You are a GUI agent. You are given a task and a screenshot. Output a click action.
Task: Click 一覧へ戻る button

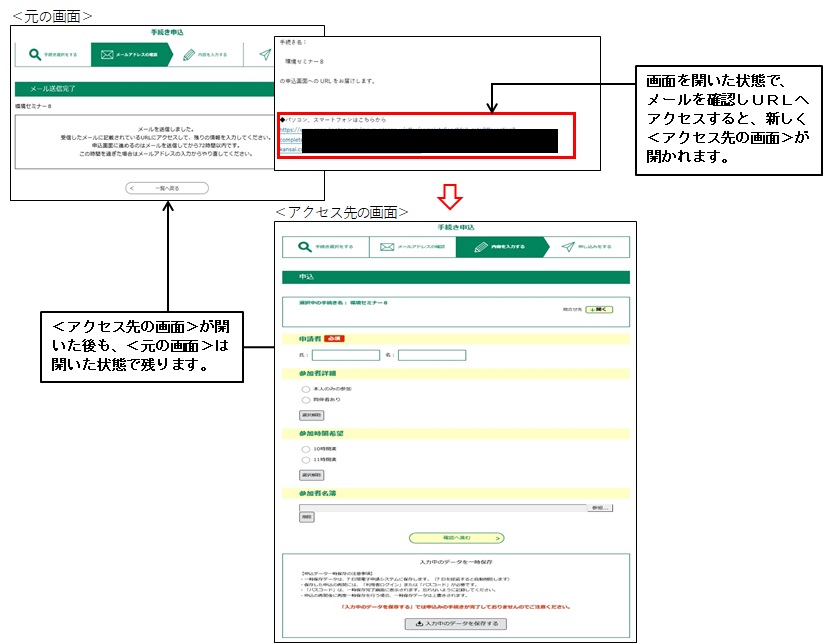click(167, 187)
